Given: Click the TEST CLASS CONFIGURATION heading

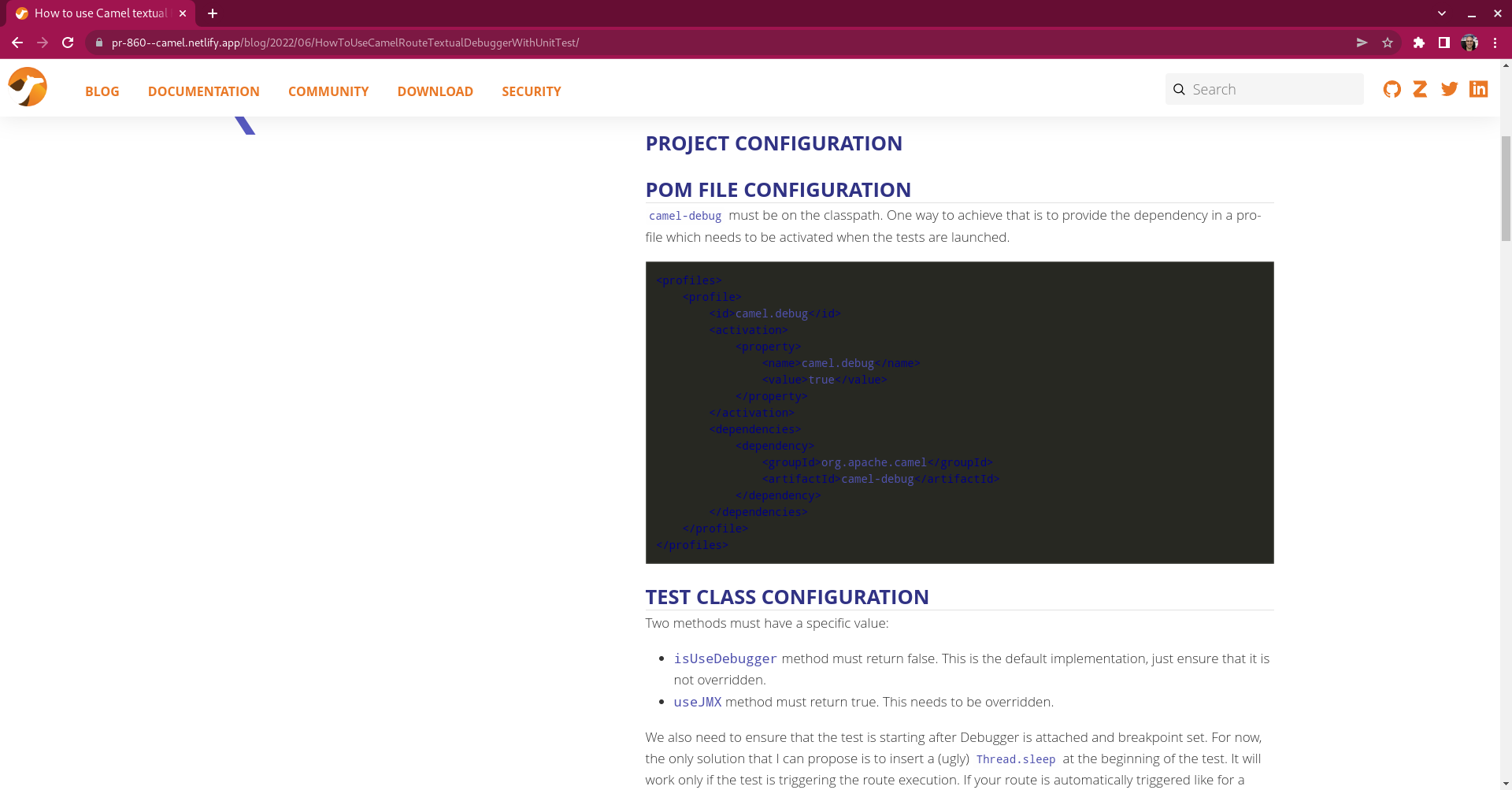Looking at the screenshot, I should [x=787, y=597].
